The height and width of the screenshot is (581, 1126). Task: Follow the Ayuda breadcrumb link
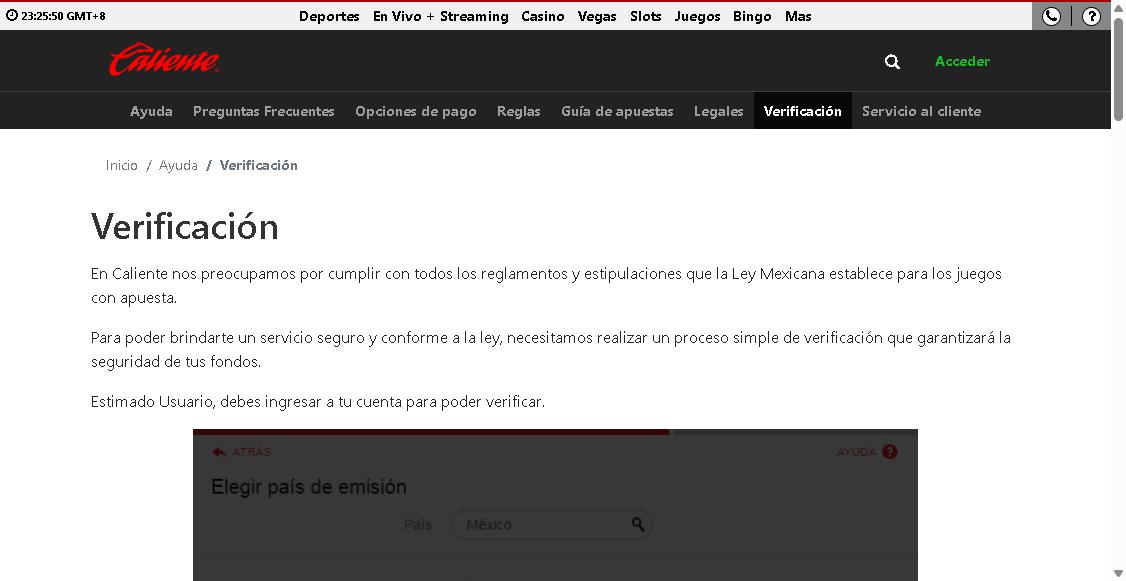pyautogui.click(x=178, y=165)
